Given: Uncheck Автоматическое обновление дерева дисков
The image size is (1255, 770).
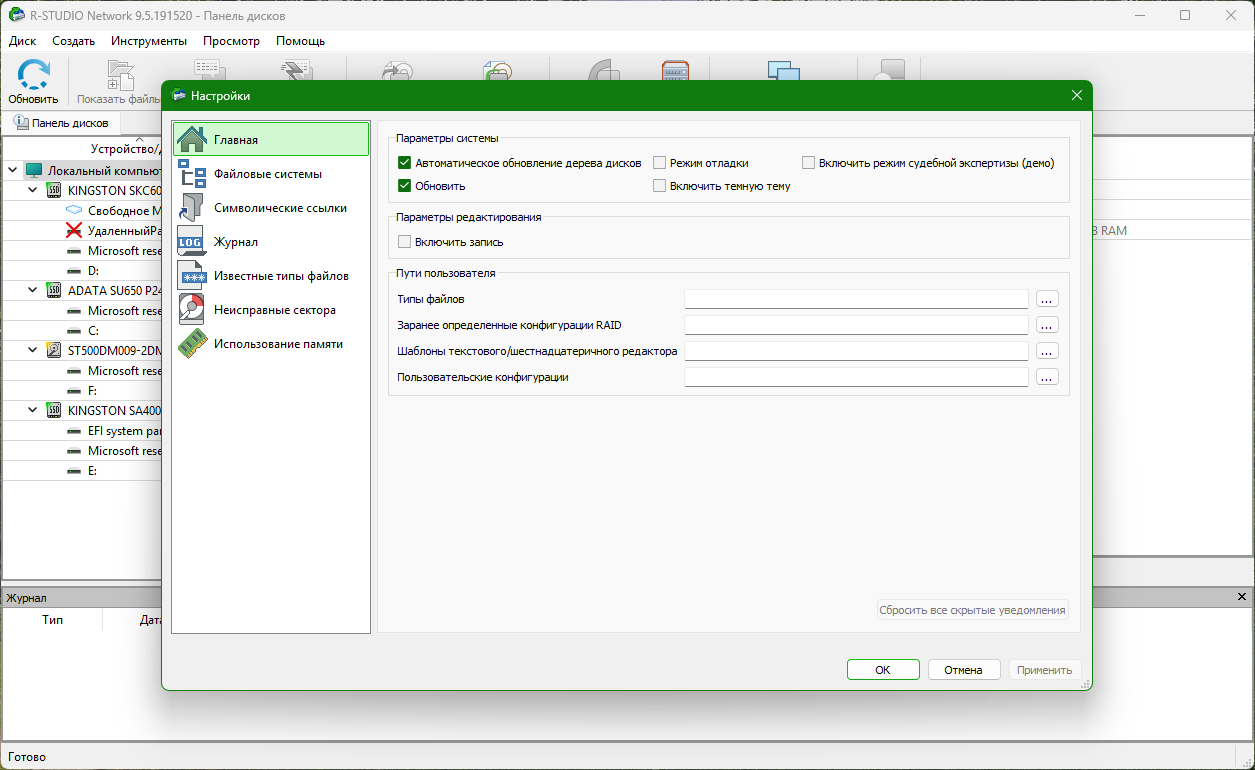Looking at the screenshot, I should [404, 163].
